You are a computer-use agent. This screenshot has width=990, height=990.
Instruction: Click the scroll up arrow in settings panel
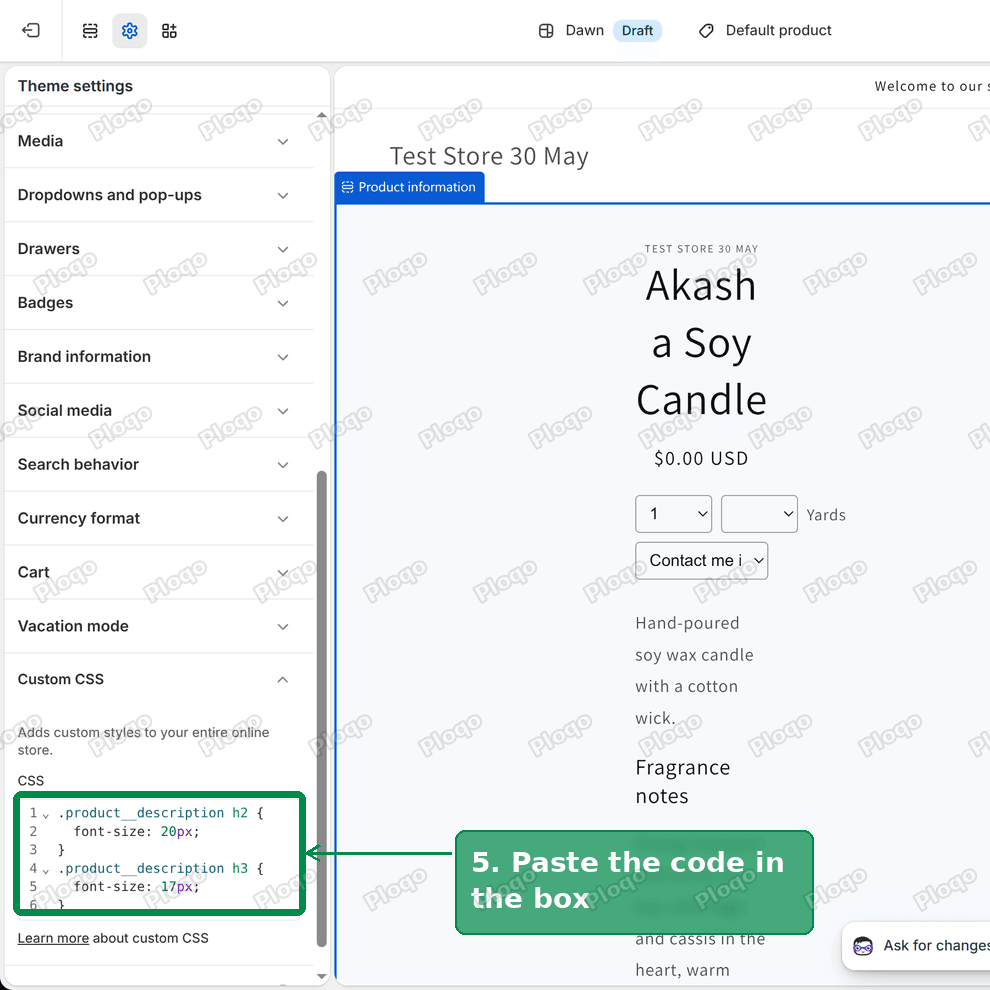click(322, 115)
